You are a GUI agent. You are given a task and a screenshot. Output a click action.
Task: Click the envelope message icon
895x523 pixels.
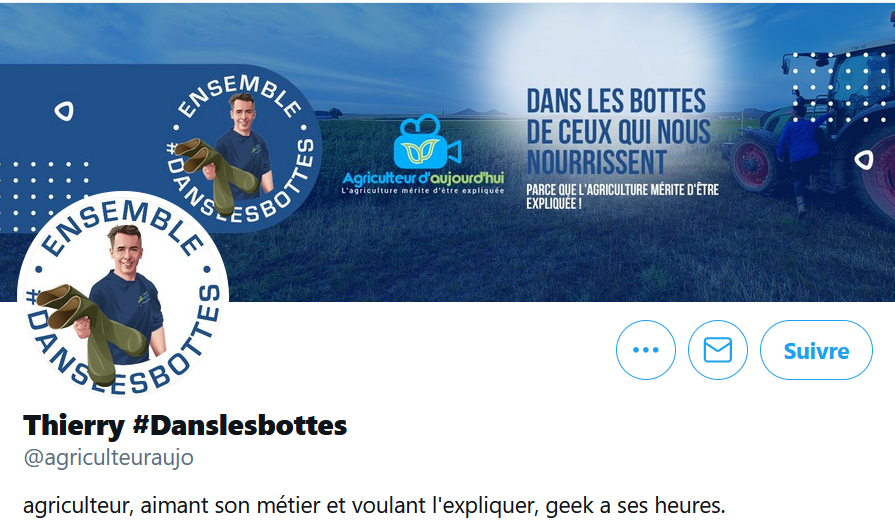coord(717,350)
